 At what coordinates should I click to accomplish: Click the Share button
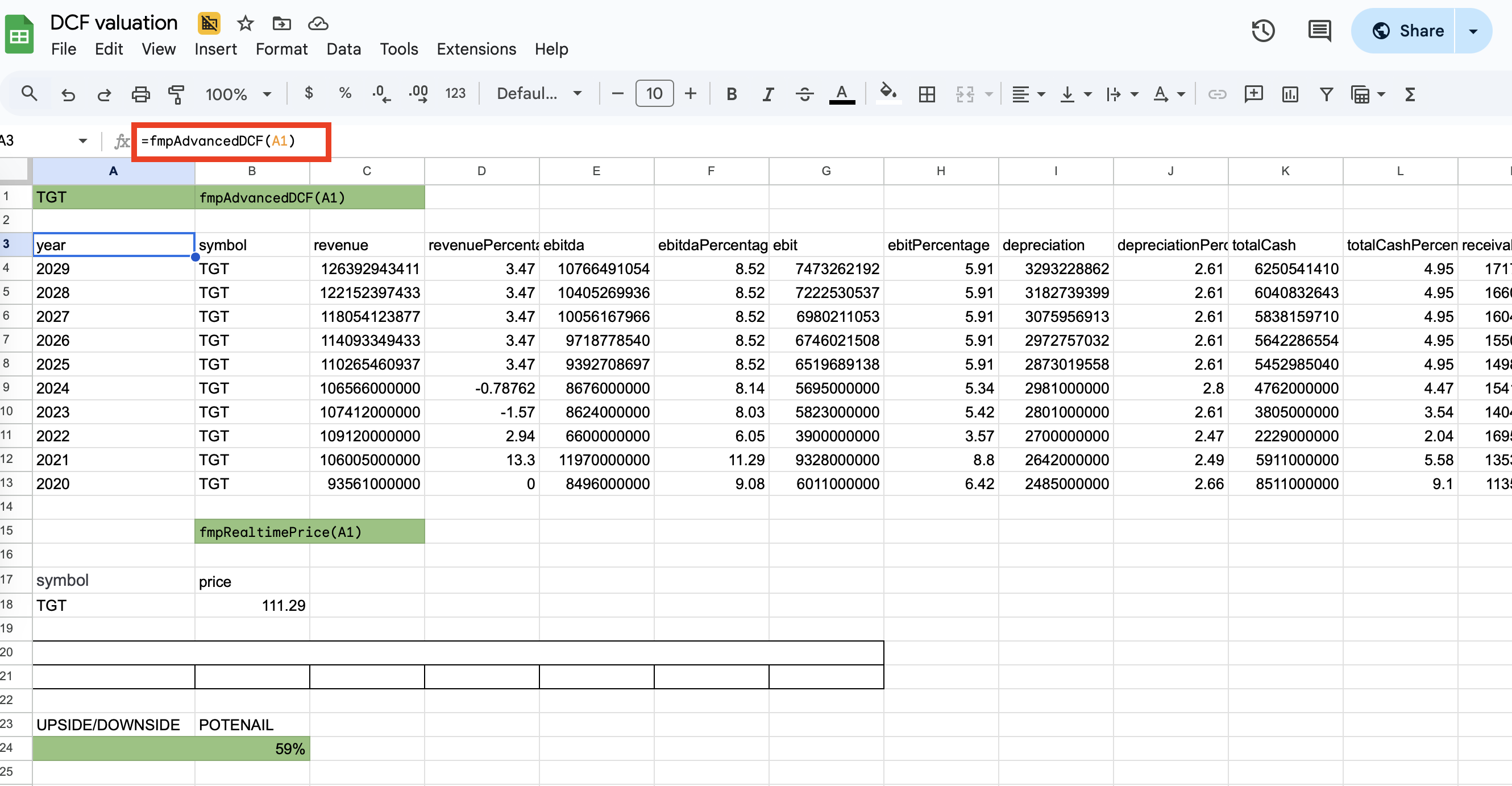[x=1407, y=31]
